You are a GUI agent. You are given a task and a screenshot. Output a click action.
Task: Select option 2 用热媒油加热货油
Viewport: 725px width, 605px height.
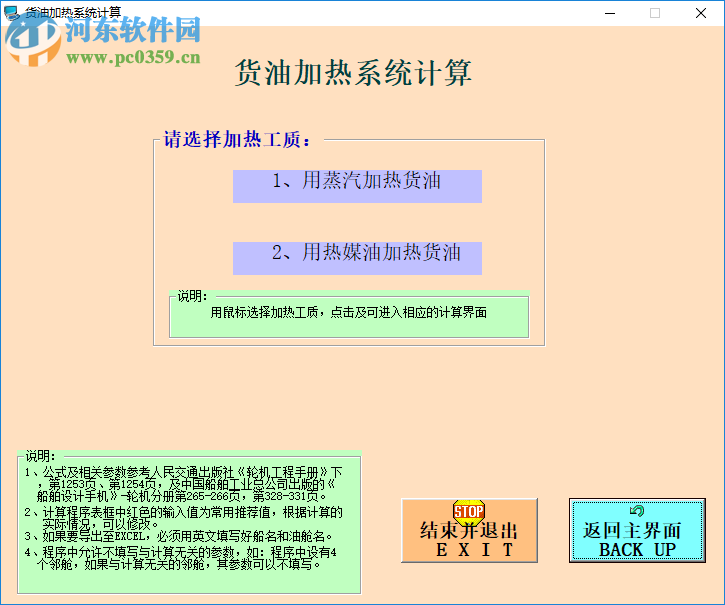point(357,258)
